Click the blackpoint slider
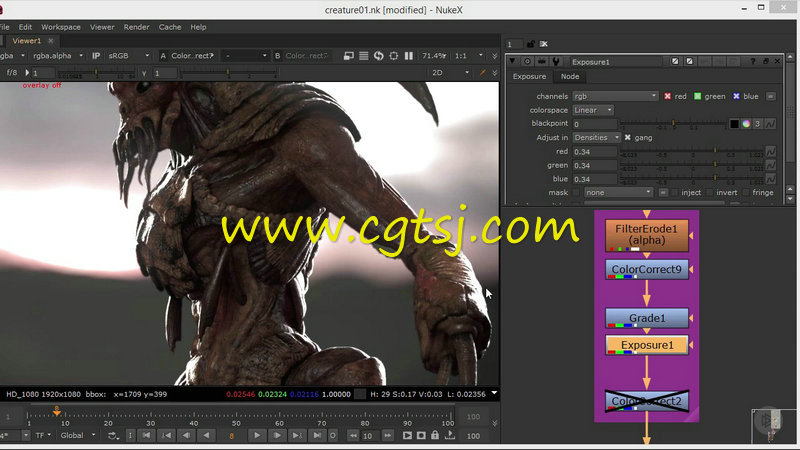800x450 pixels. (x=673, y=123)
